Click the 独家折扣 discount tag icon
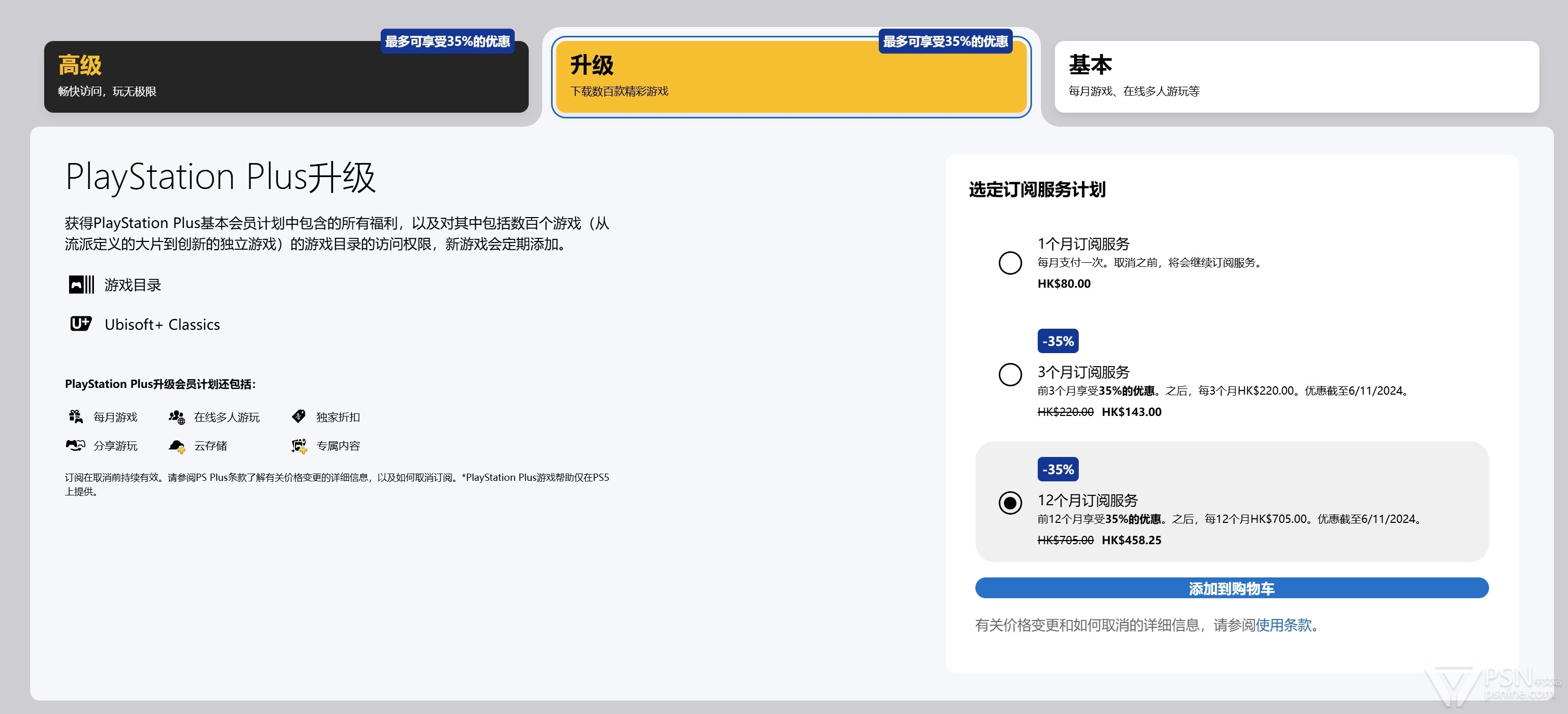 point(299,416)
